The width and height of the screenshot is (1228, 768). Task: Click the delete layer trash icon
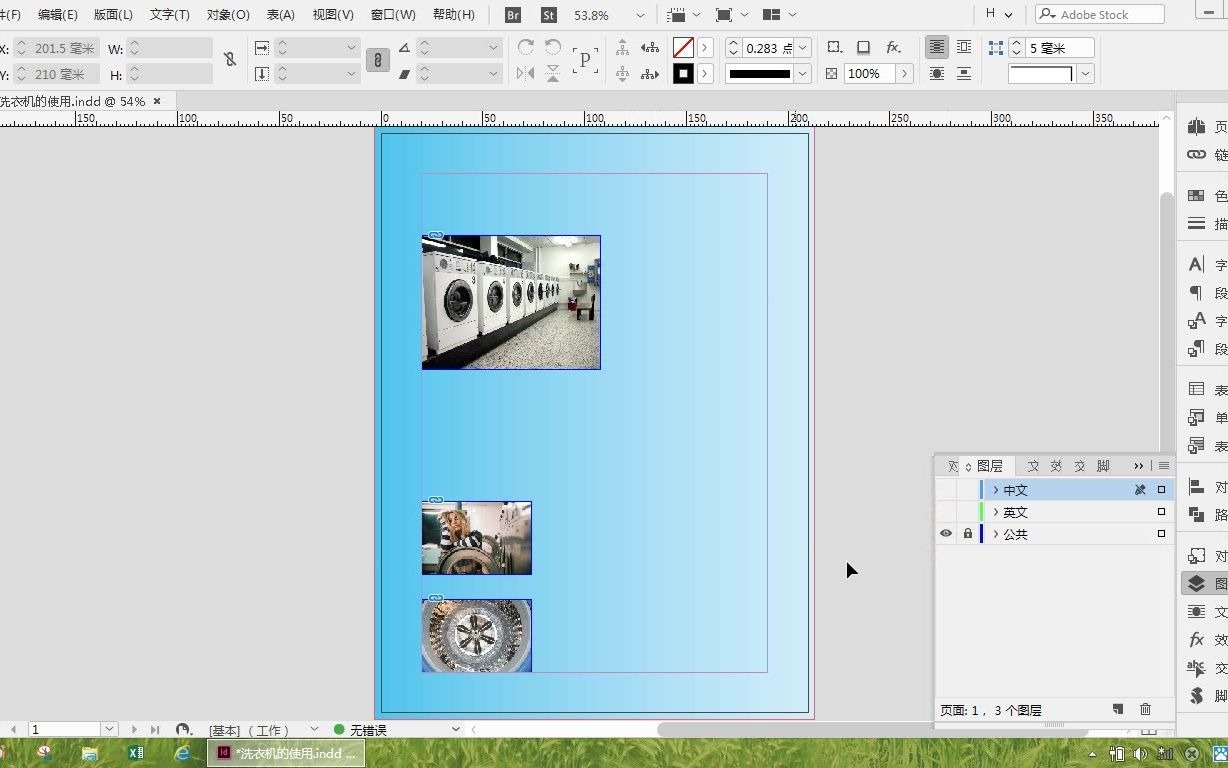coord(1145,708)
